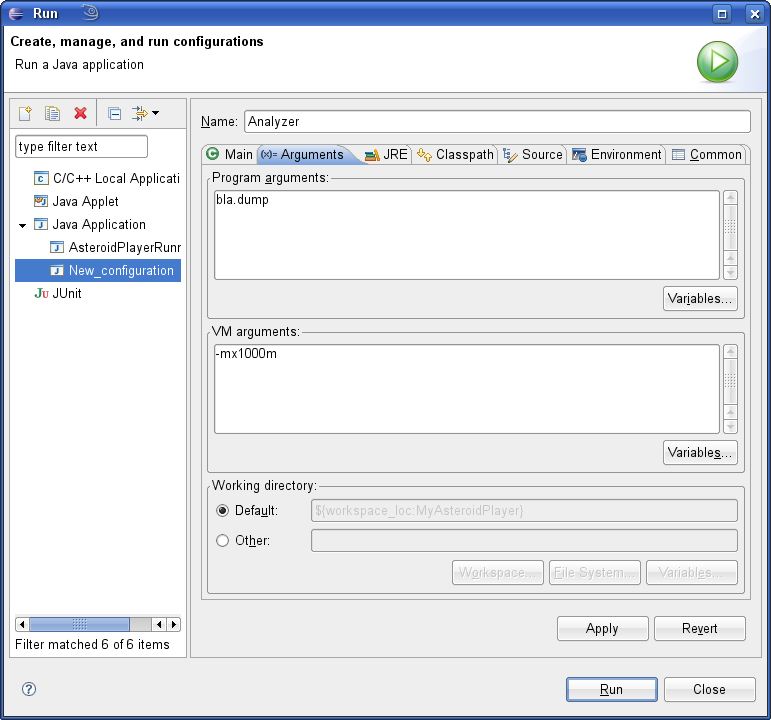Click the File System... button
The height and width of the screenshot is (720, 771).
point(594,572)
